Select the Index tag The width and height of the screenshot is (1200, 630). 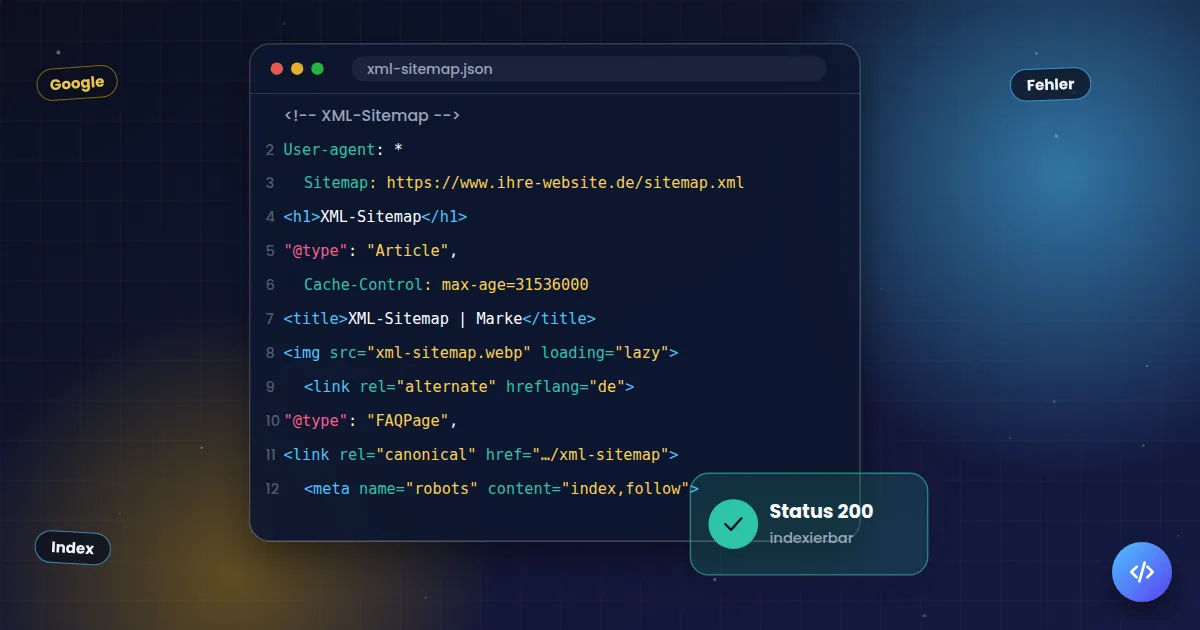pos(72,548)
